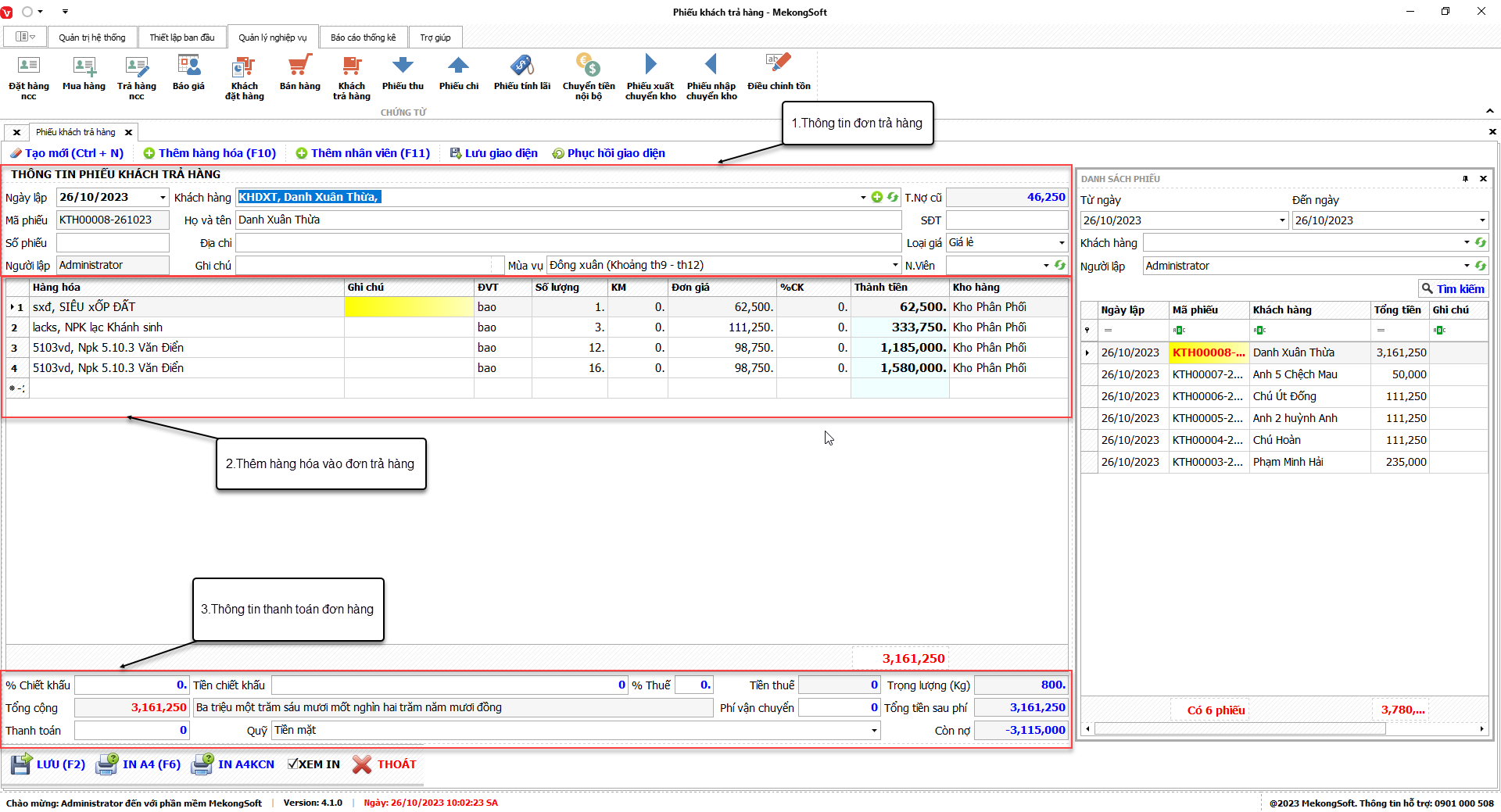Expand the Loại giá dropdown
The image size is (1501, 812).
[1061, 243]
